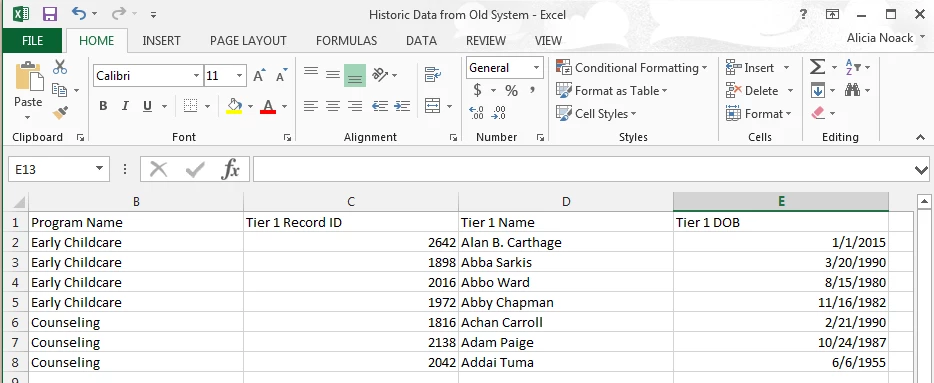Apply yellow fill color
The image size is (934, 383).
tap(234, 106)
